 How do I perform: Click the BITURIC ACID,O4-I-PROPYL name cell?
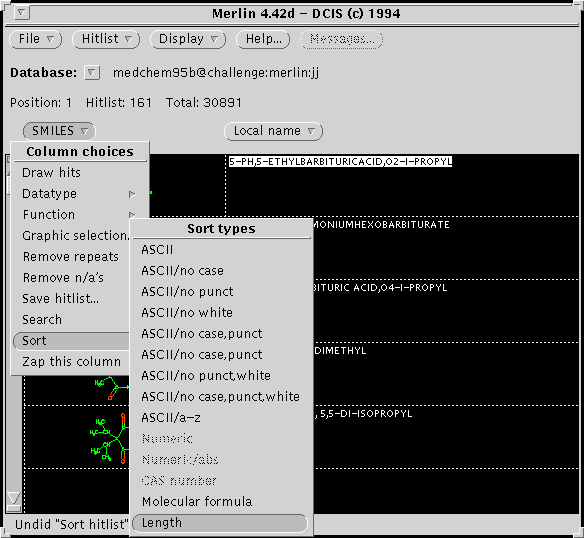click(380, 288)
